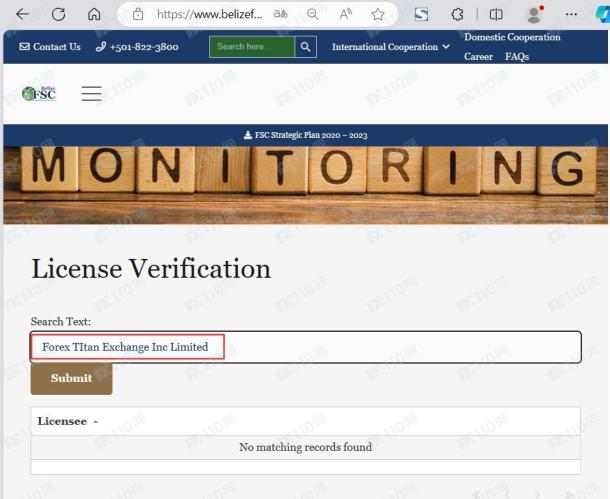Toggle split screen view icon

496,14
